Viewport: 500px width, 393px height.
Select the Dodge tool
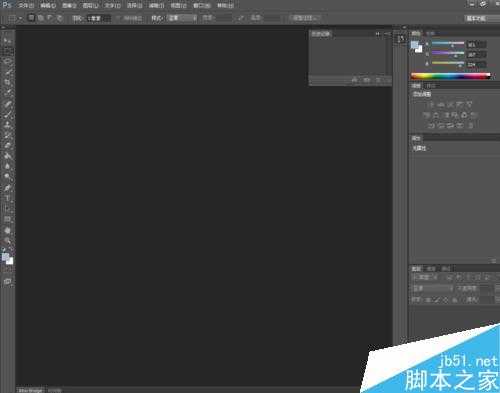7,176
